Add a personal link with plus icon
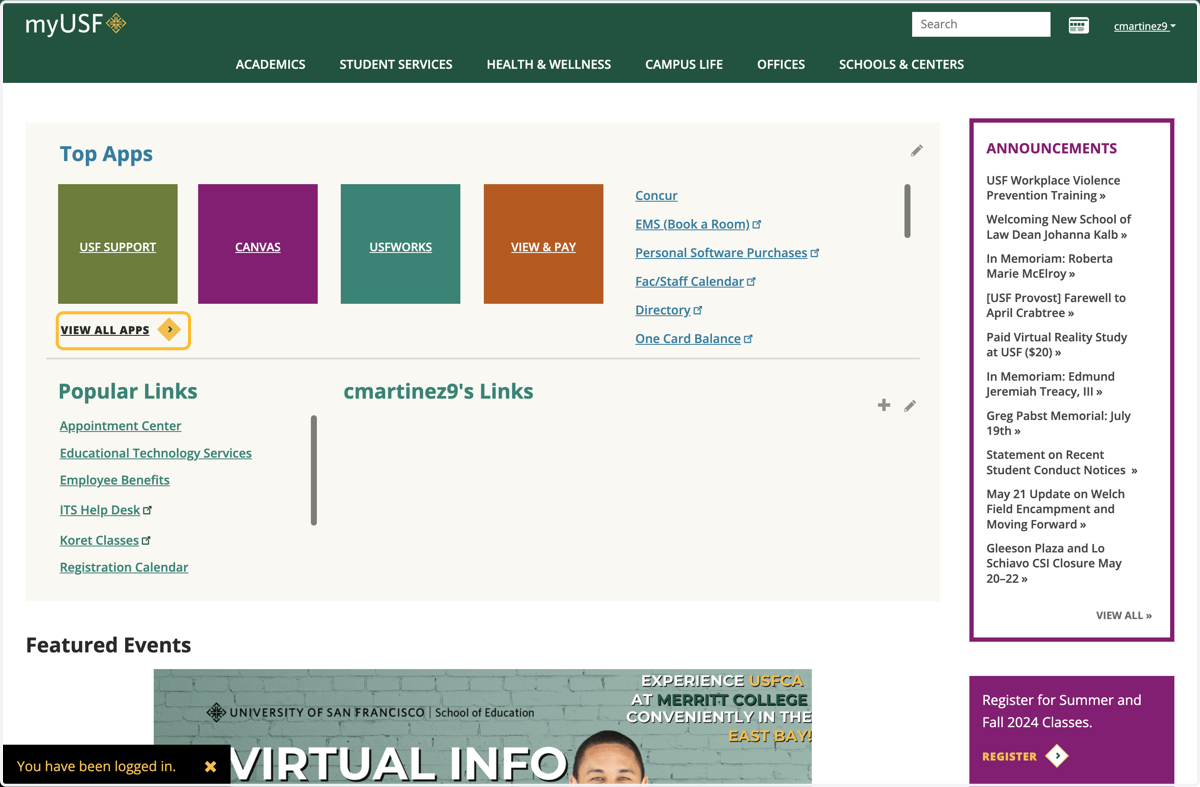This screenshot has width=1200, height=787. click(884, 405)
